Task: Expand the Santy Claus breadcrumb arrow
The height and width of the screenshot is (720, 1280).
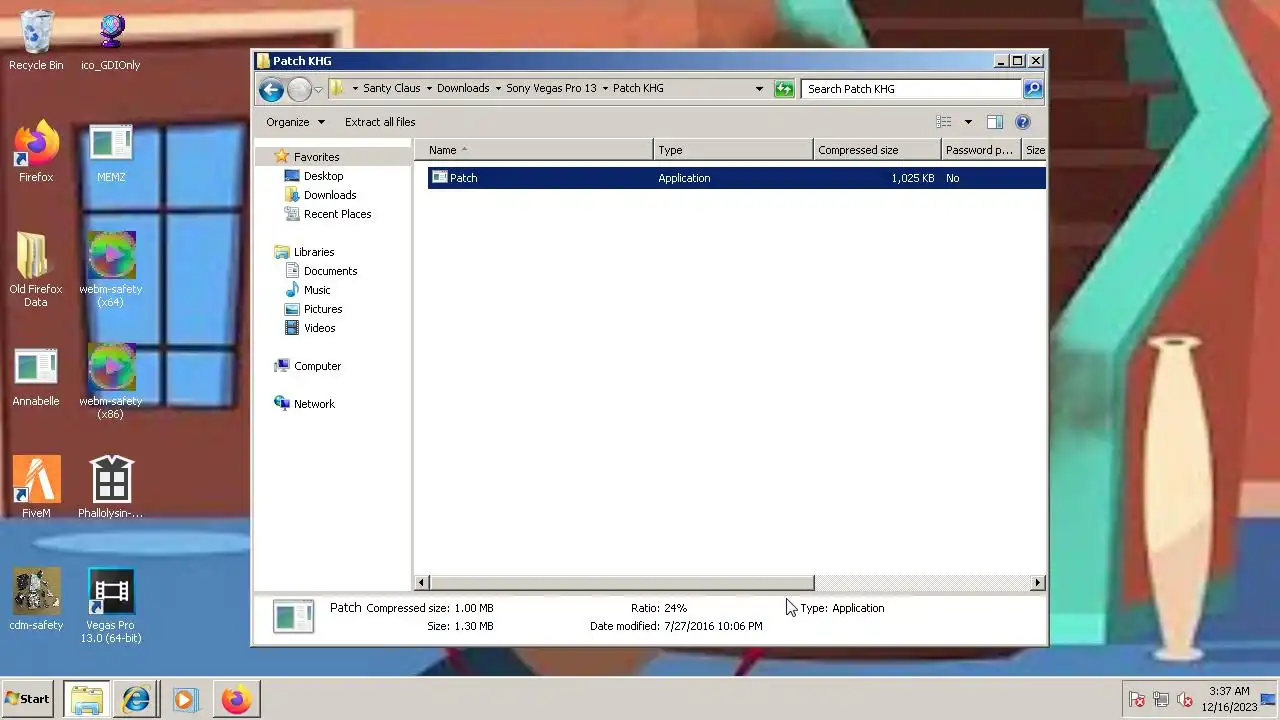Action: (x=429, y=88)
